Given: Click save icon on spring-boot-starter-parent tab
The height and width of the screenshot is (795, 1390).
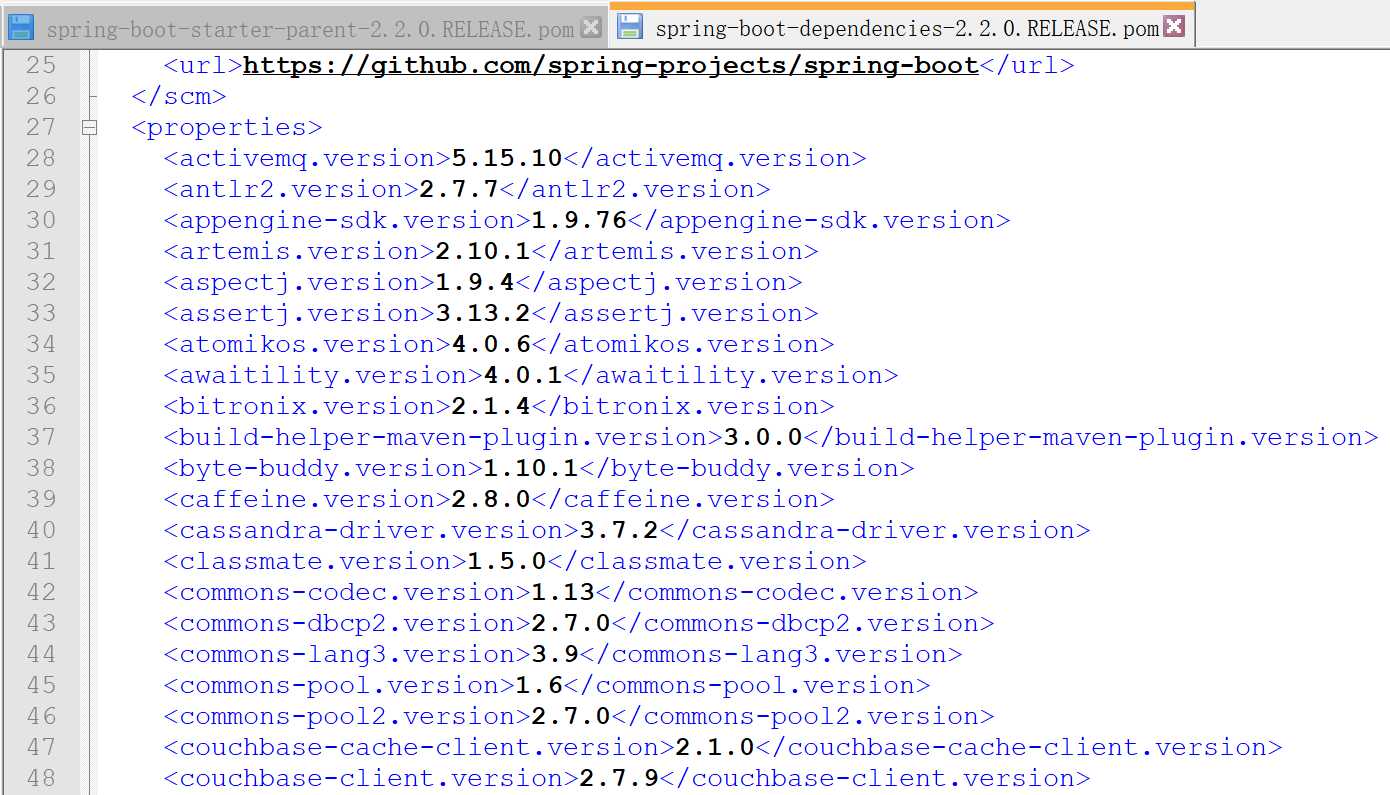Looking at the screenshot, I should click(22, 27).
